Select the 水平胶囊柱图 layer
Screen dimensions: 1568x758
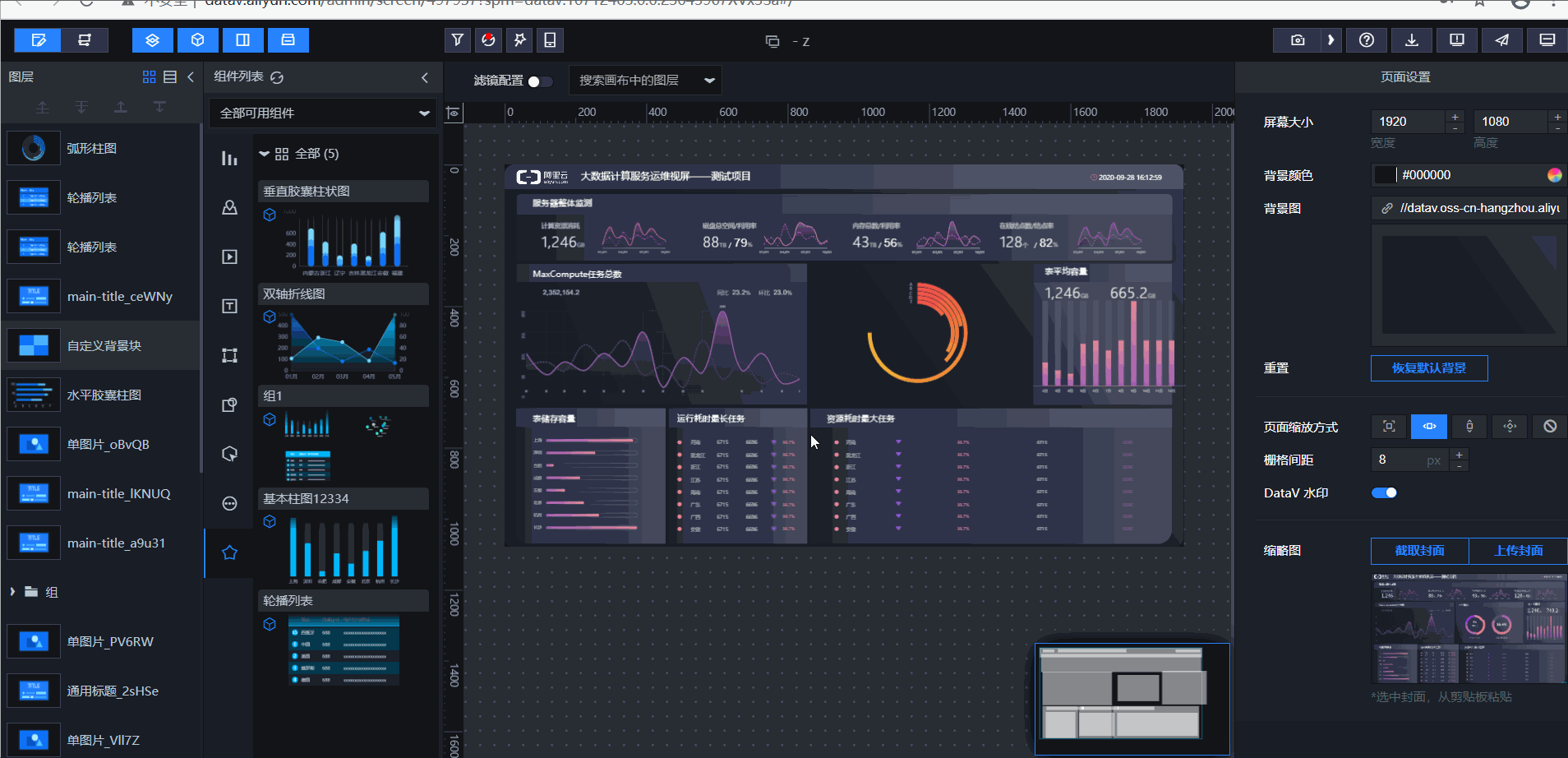click(x=100, y=395)
